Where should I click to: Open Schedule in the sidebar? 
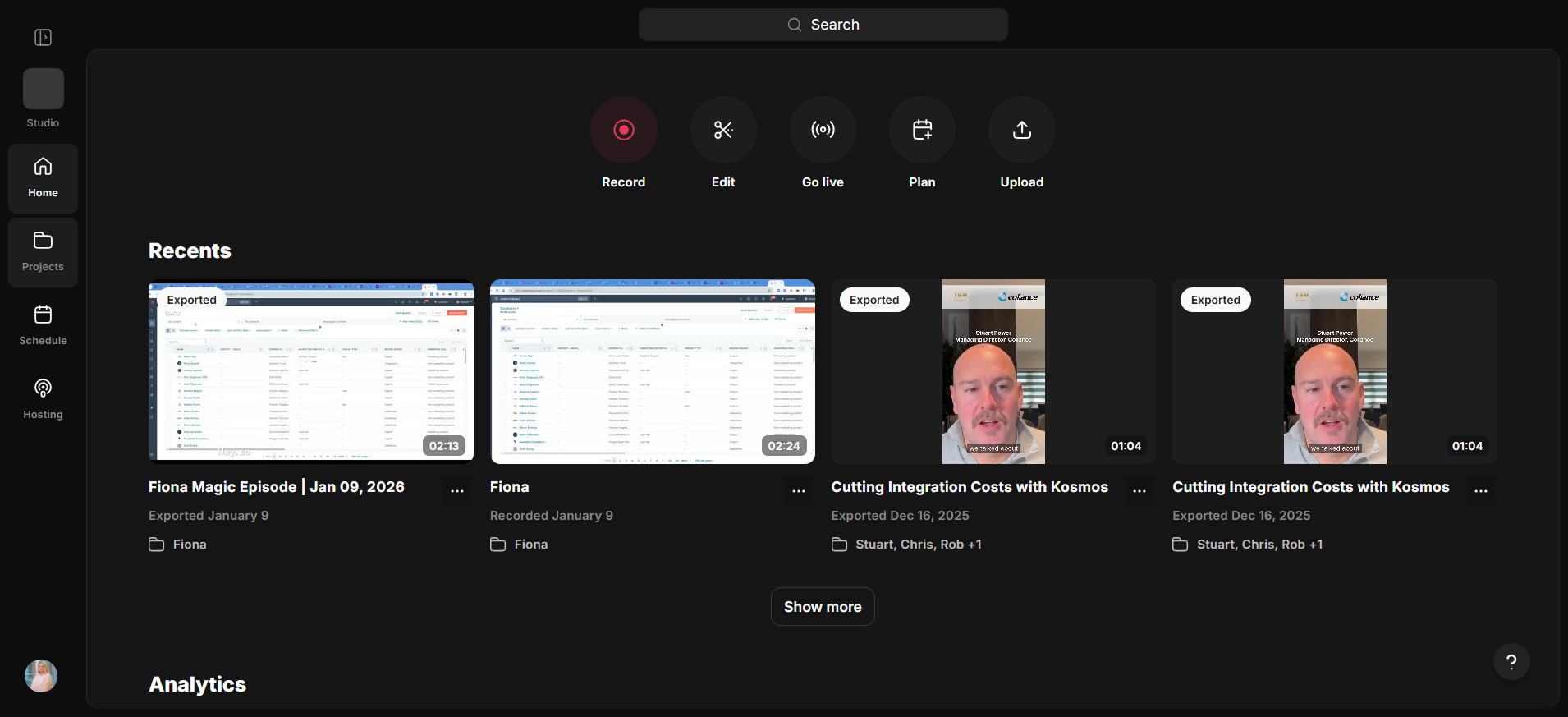tap(44, 326)
